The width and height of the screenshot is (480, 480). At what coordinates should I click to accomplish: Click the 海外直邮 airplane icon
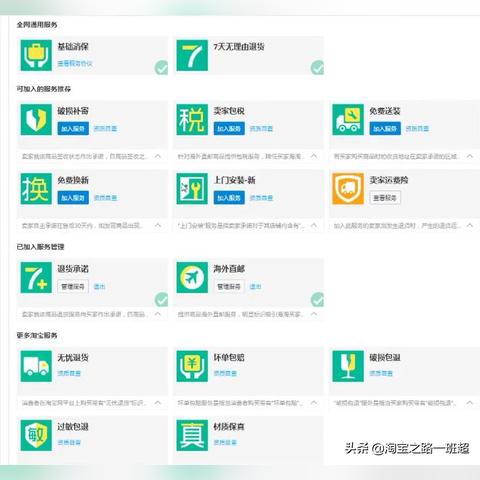[x=192, y=277]
